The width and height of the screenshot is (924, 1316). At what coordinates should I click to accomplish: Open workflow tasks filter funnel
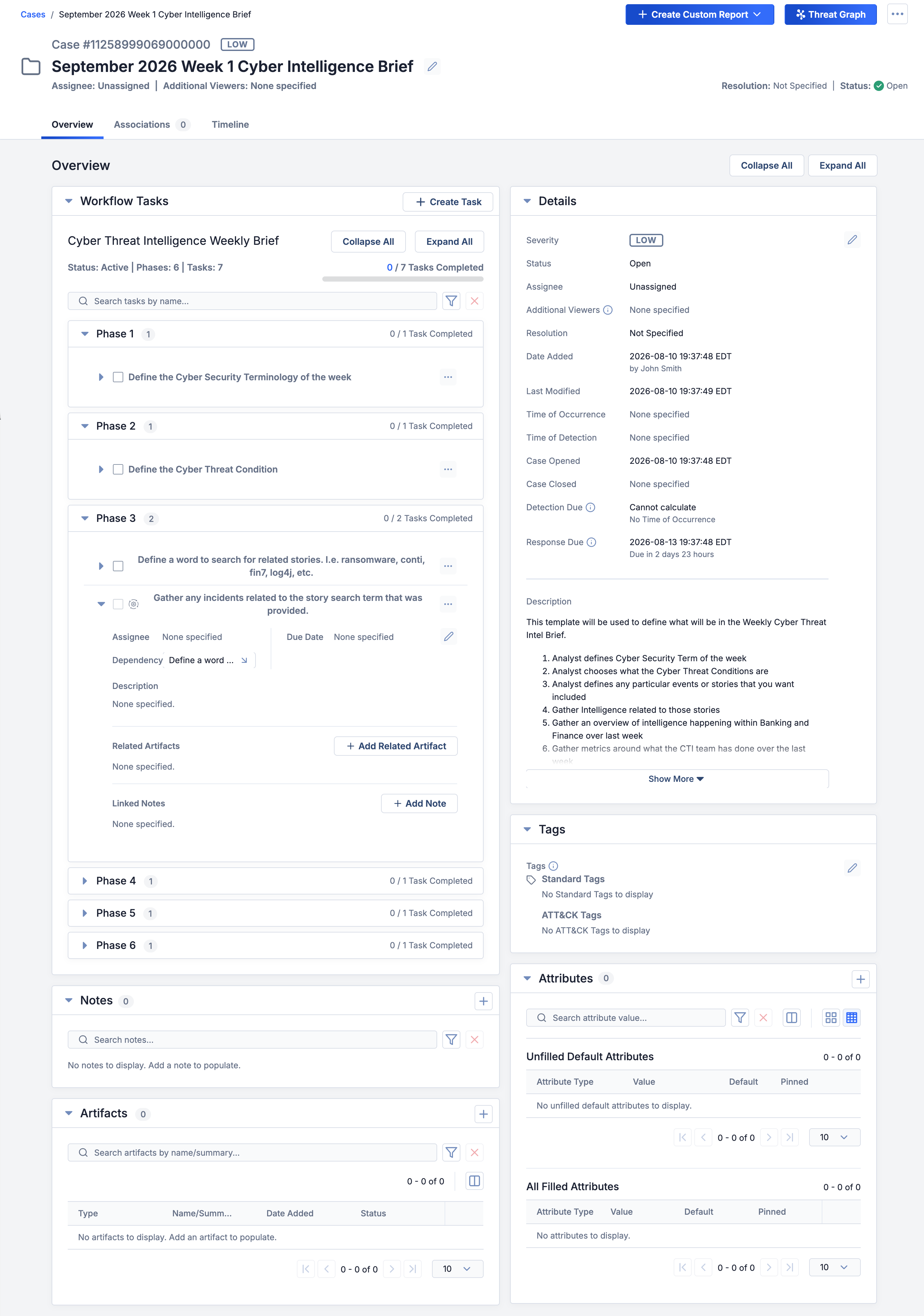[x=451, y=301]
